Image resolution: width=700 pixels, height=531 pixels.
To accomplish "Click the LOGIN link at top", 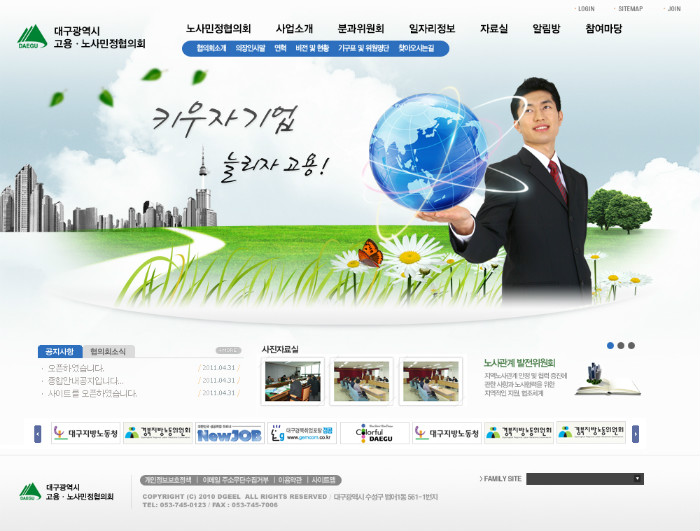I will click(585, 8).
